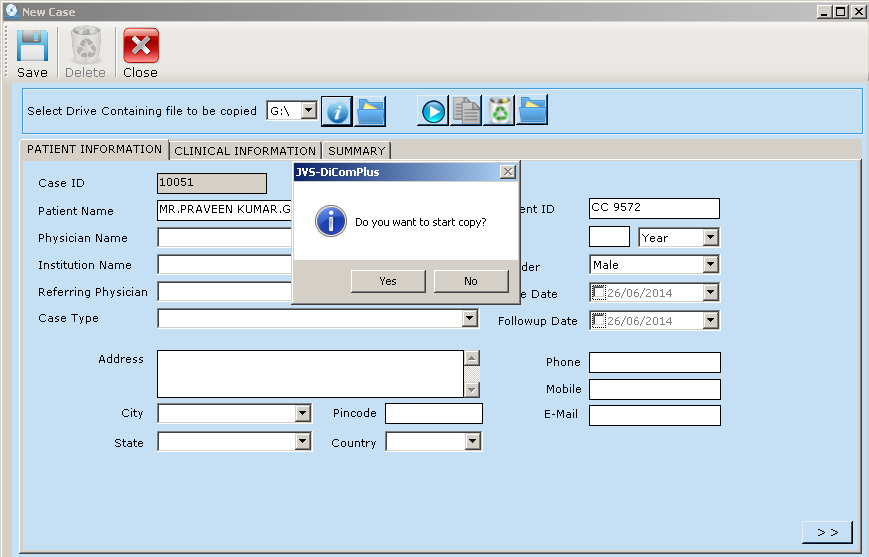Click the blue info icon beside drive selector
The width and height of the screenshot is (869, 557).
(x=337, y=111)
